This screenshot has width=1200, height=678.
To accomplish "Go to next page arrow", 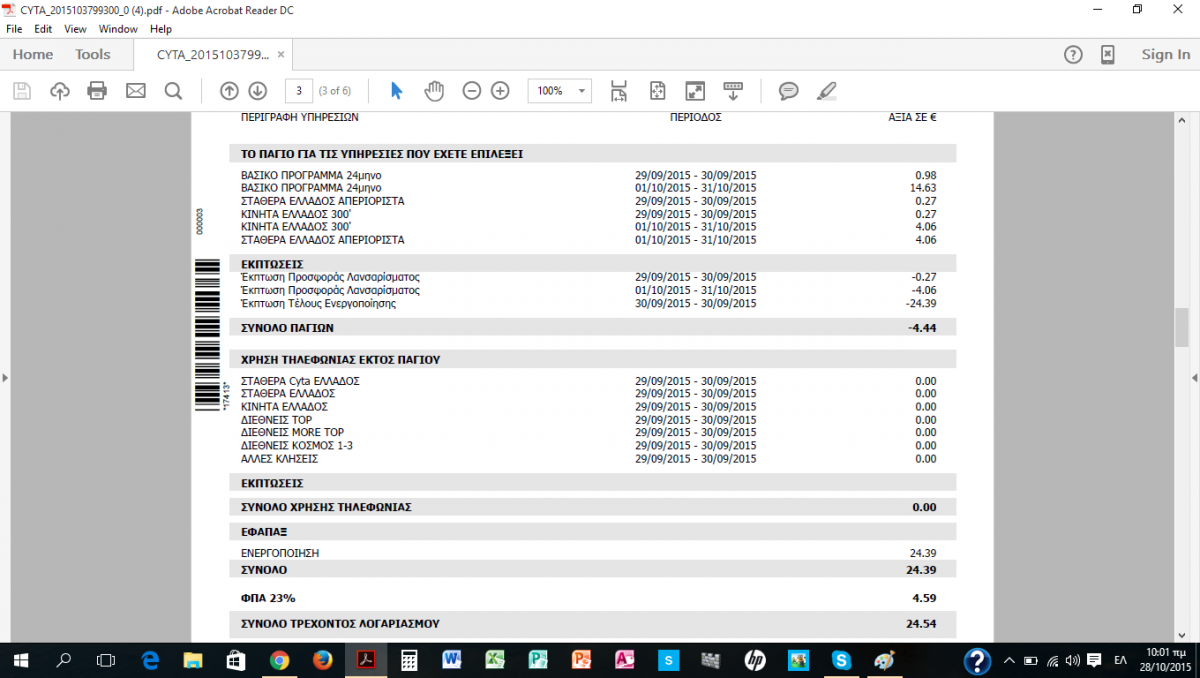I will pos(257,91).
